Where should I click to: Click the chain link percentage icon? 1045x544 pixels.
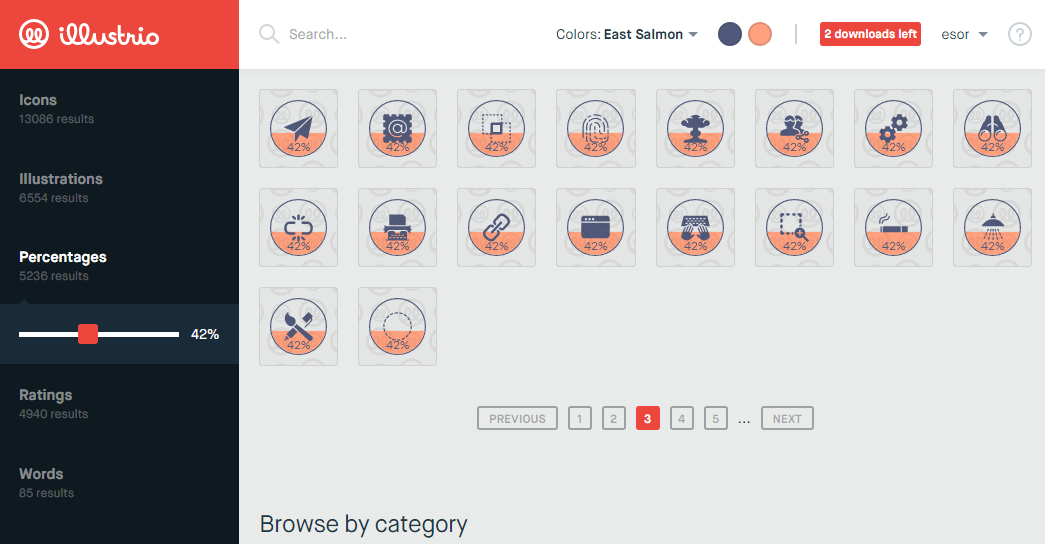click(496, 227)
